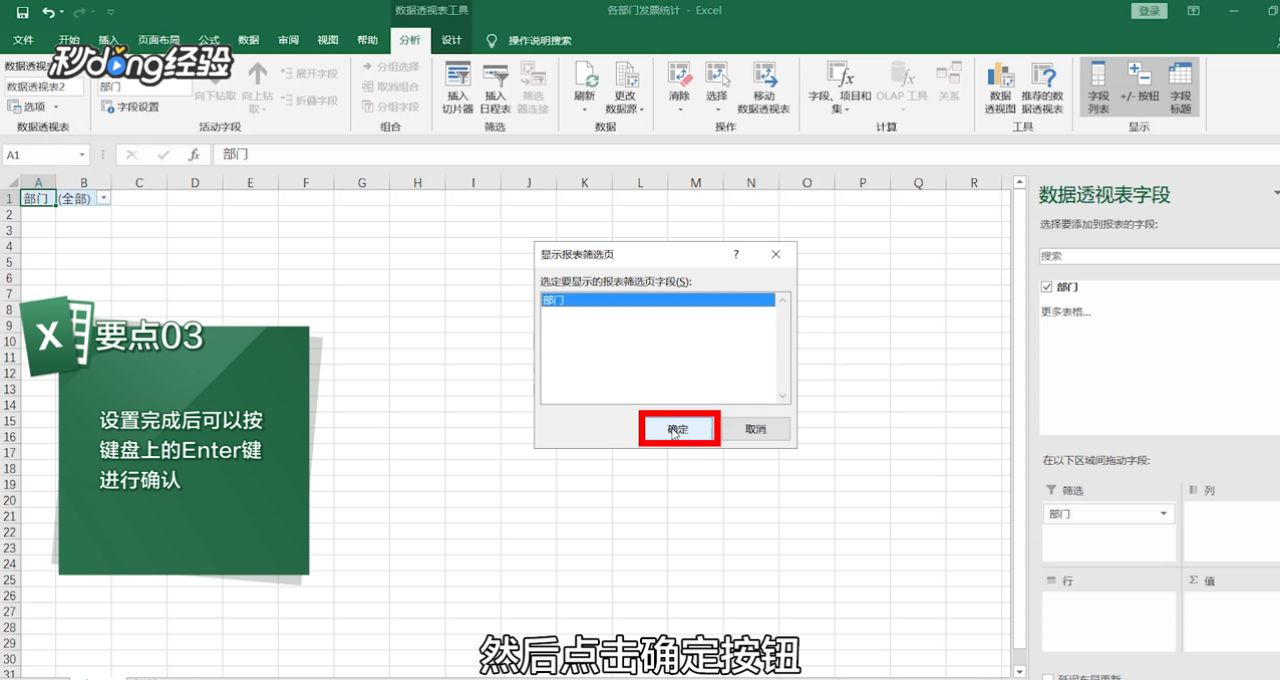Click worksheet vertical scrollbar down arrow
The height and width of the screenshot is (680, 1280).
pos(1019,671)
